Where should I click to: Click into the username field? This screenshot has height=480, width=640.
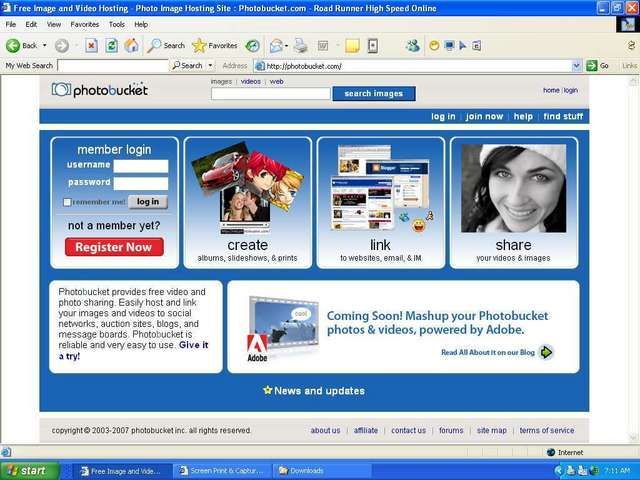tap(141, 166)
